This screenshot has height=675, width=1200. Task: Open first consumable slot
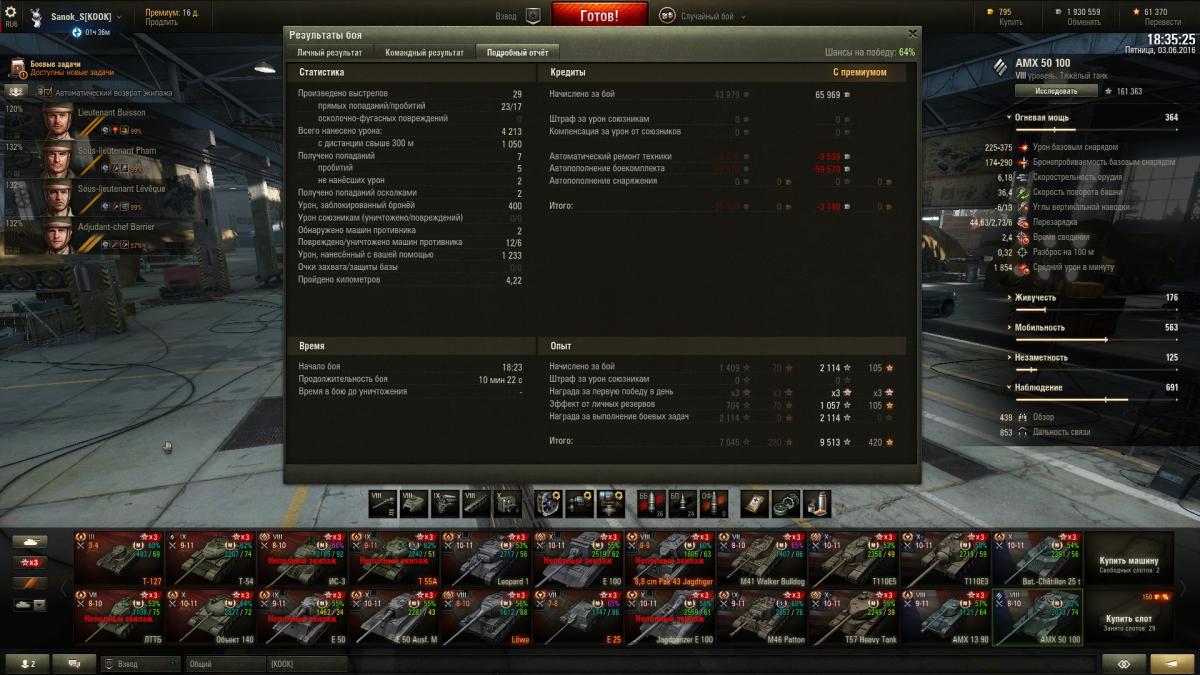pyautogui.click(x=755, y=503)
